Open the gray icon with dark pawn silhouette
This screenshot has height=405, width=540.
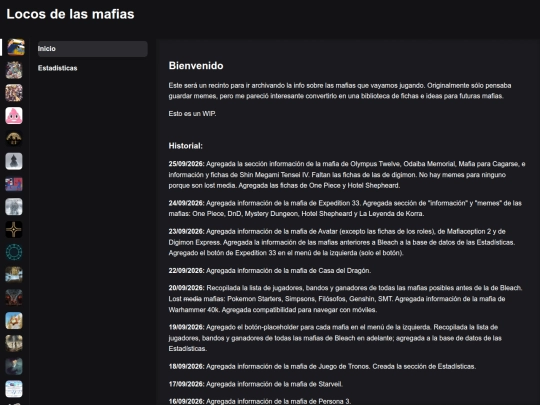click(14, 161)
